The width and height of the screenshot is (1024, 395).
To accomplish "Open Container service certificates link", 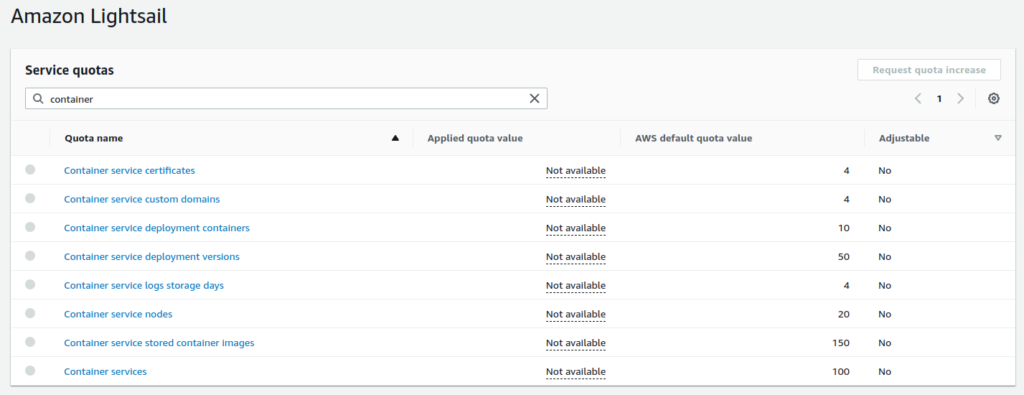I will coord(129,170).
